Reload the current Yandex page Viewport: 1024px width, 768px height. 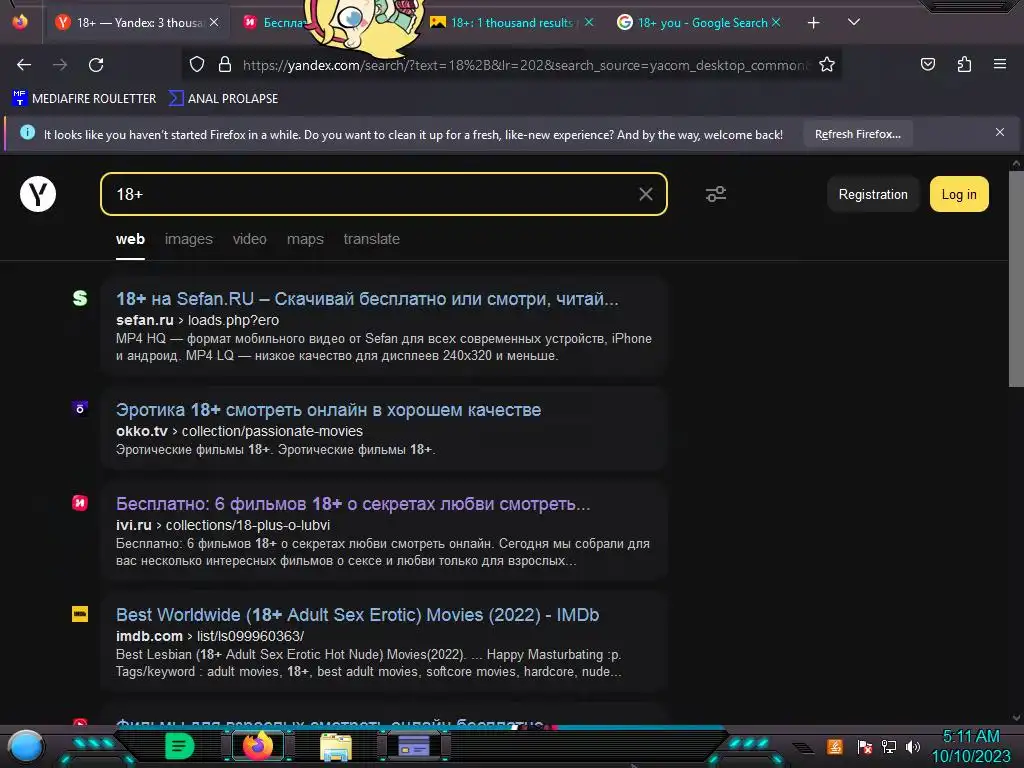pyautogui.click(x=96, y=65)
